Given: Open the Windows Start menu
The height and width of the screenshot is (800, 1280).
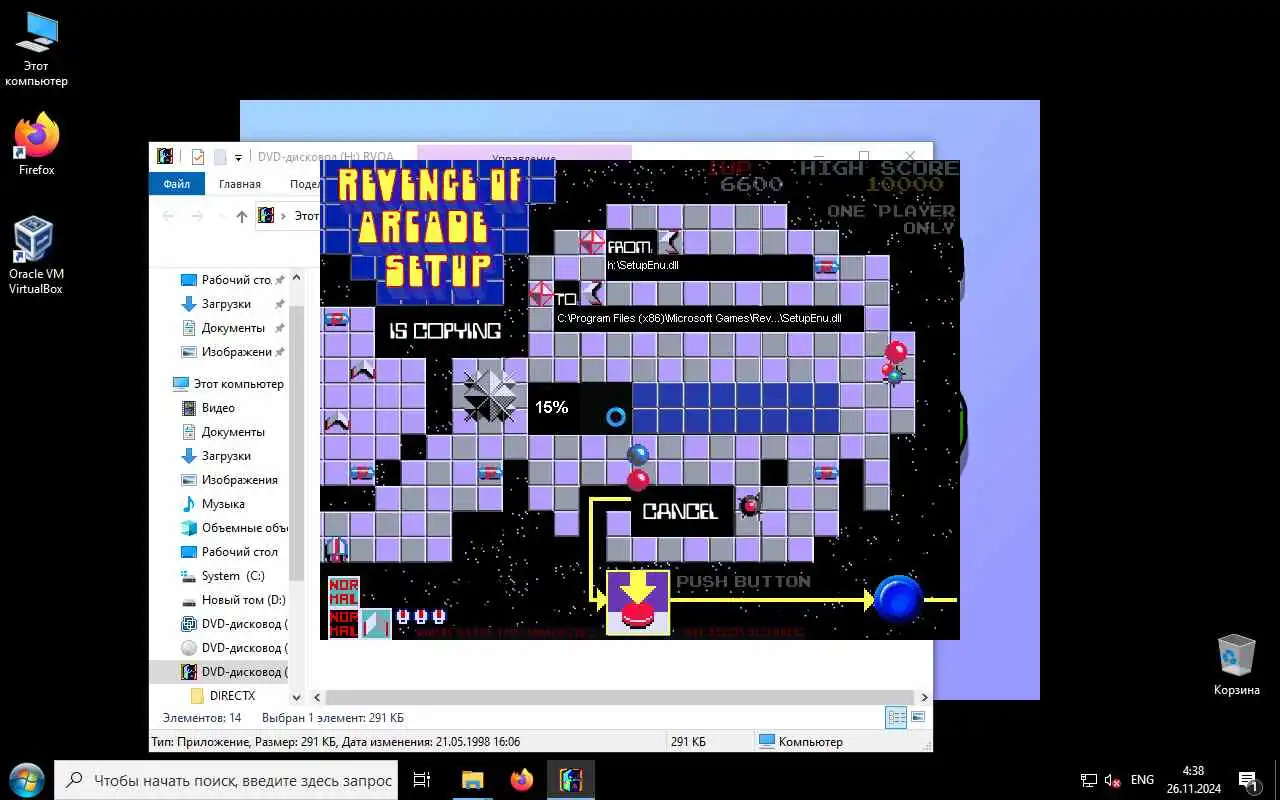Looking at the screenshot, I should pyautogui.click(x=25, y=780).
